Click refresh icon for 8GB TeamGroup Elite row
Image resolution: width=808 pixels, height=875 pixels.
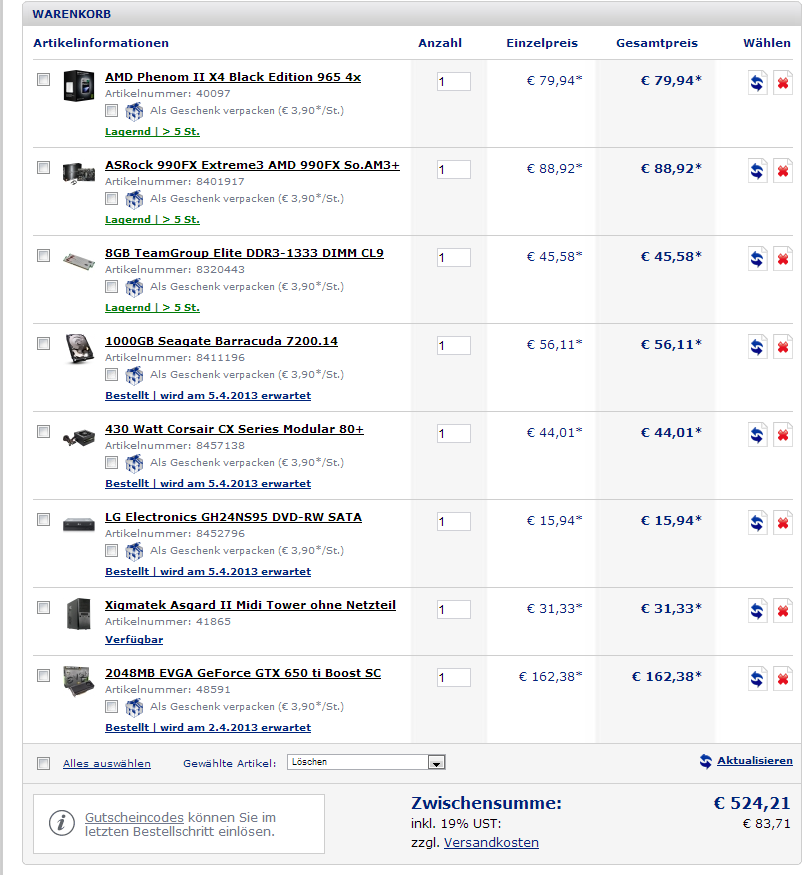pos(757,259)
